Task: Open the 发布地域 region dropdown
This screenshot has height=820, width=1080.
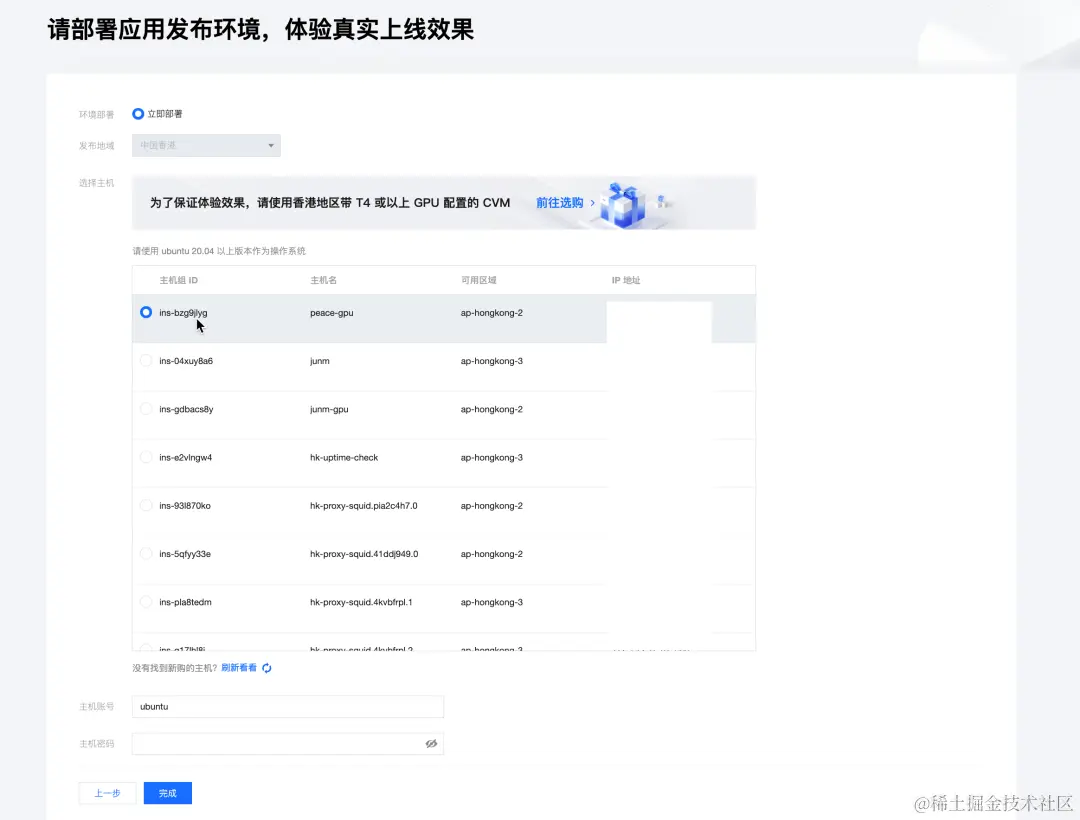Action: pos(206,145)
